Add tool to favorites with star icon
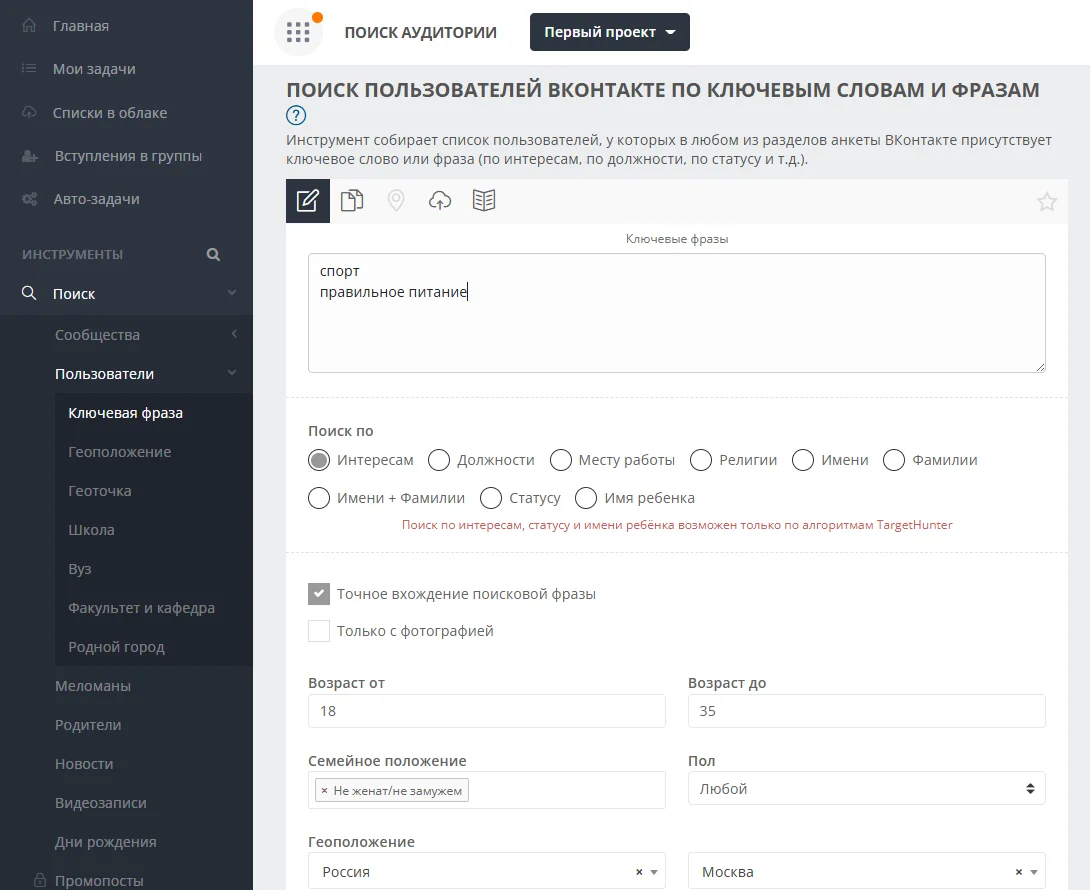Image resolution: width=1090 pixels, height=890 pixels. pos(1046,202)
